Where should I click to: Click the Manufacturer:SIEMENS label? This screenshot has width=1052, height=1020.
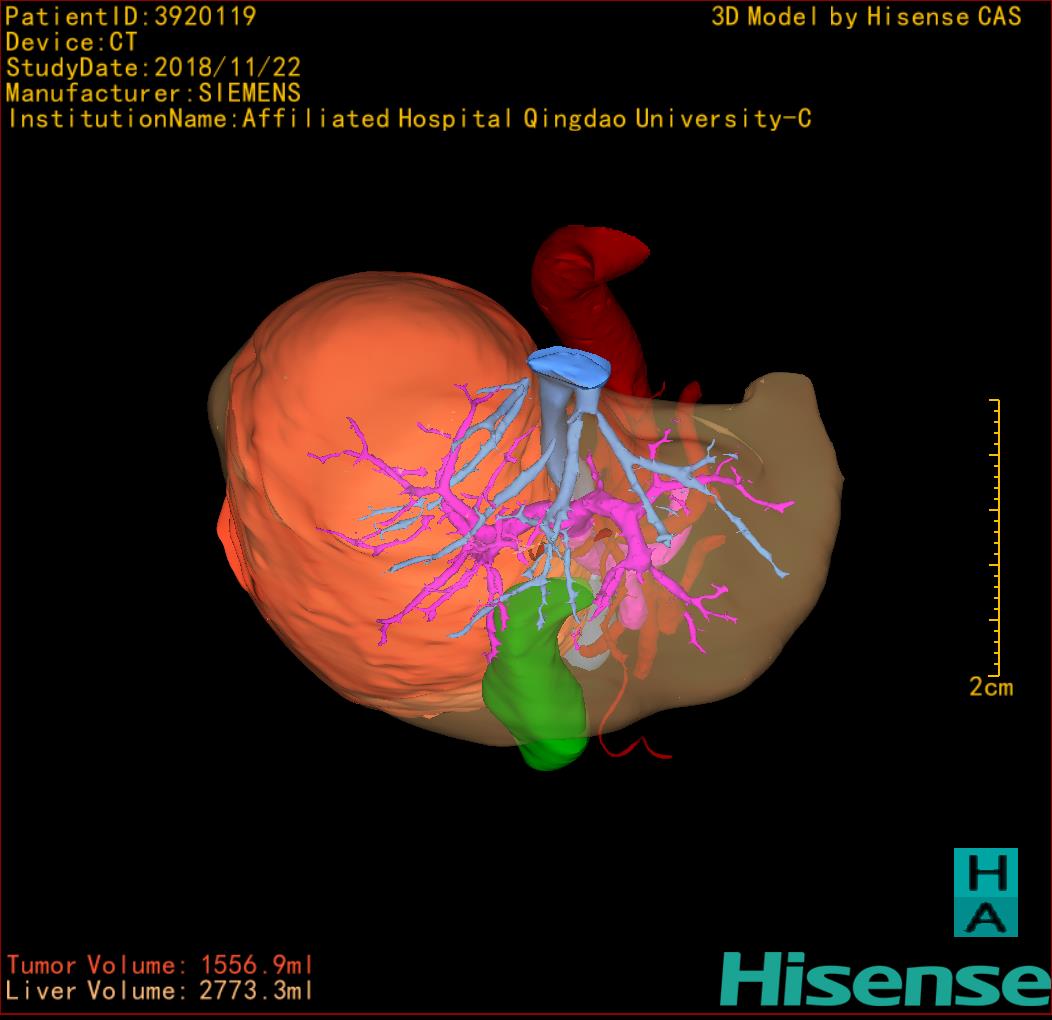(x=154, y=93)
